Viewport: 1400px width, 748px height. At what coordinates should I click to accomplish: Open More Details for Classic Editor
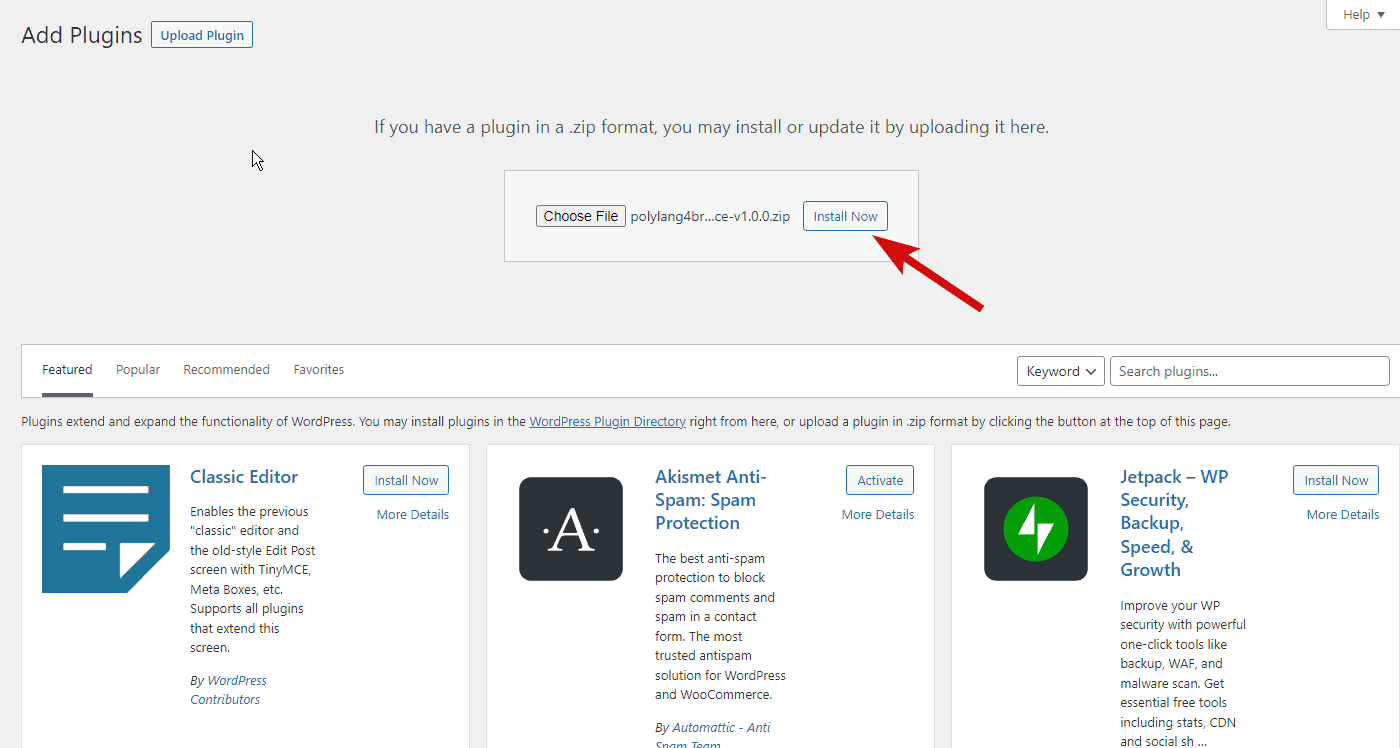[413, 514]
